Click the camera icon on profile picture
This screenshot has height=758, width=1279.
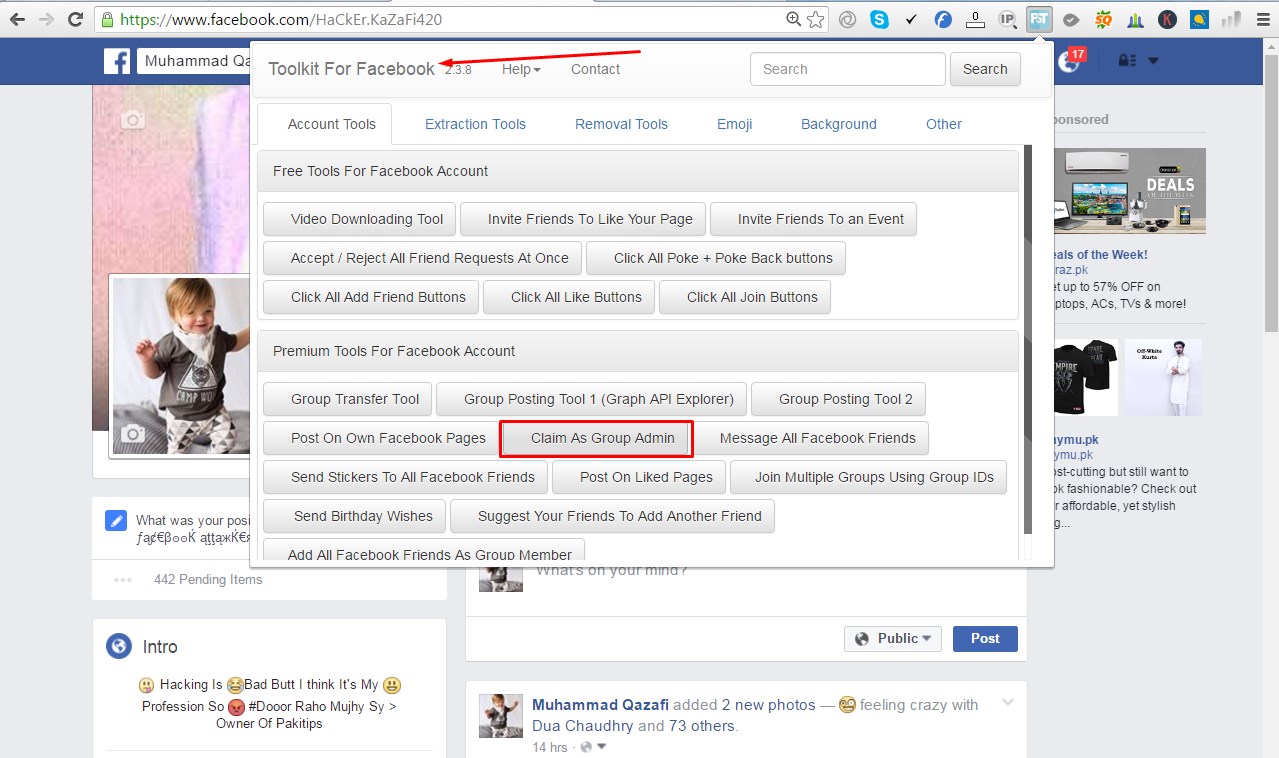132,433
